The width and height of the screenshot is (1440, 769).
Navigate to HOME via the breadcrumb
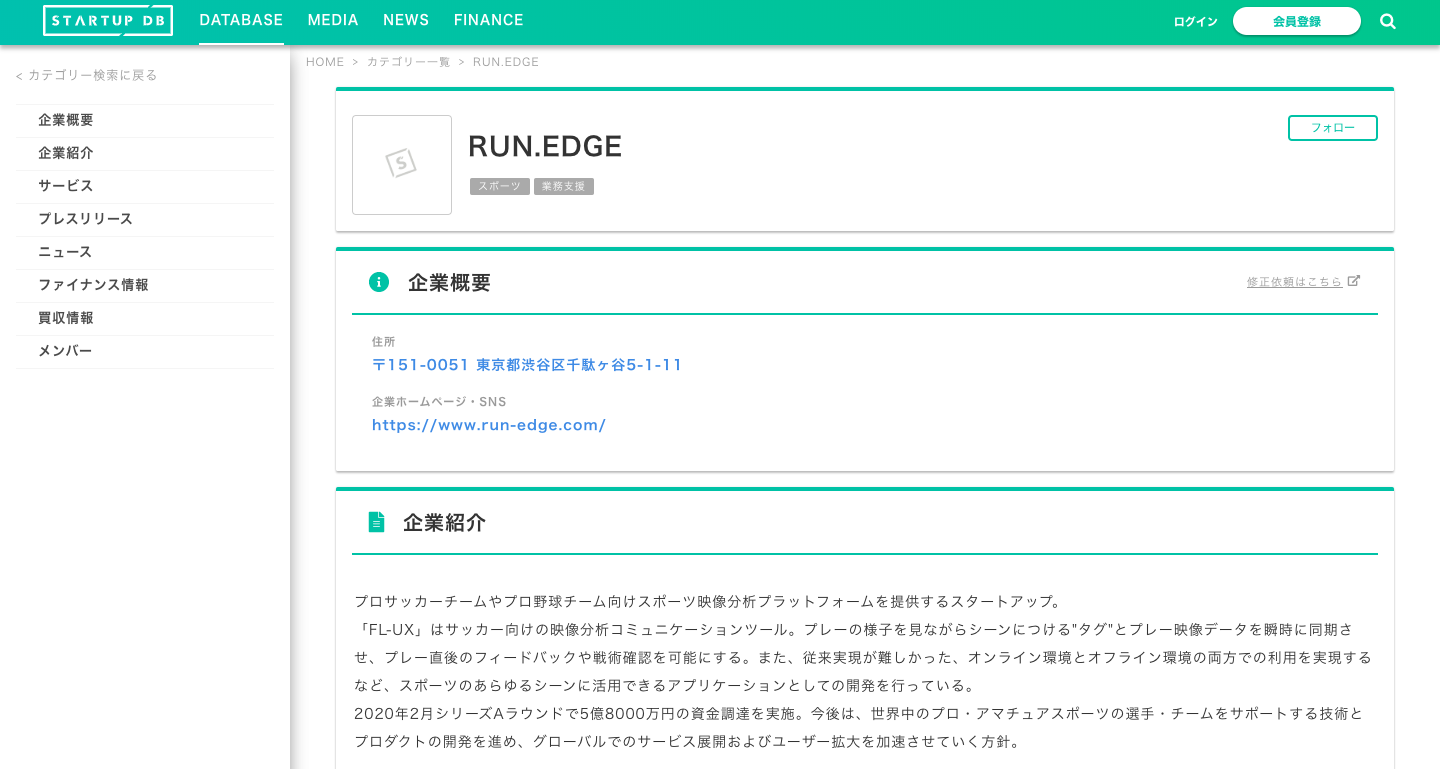[325, 61]
